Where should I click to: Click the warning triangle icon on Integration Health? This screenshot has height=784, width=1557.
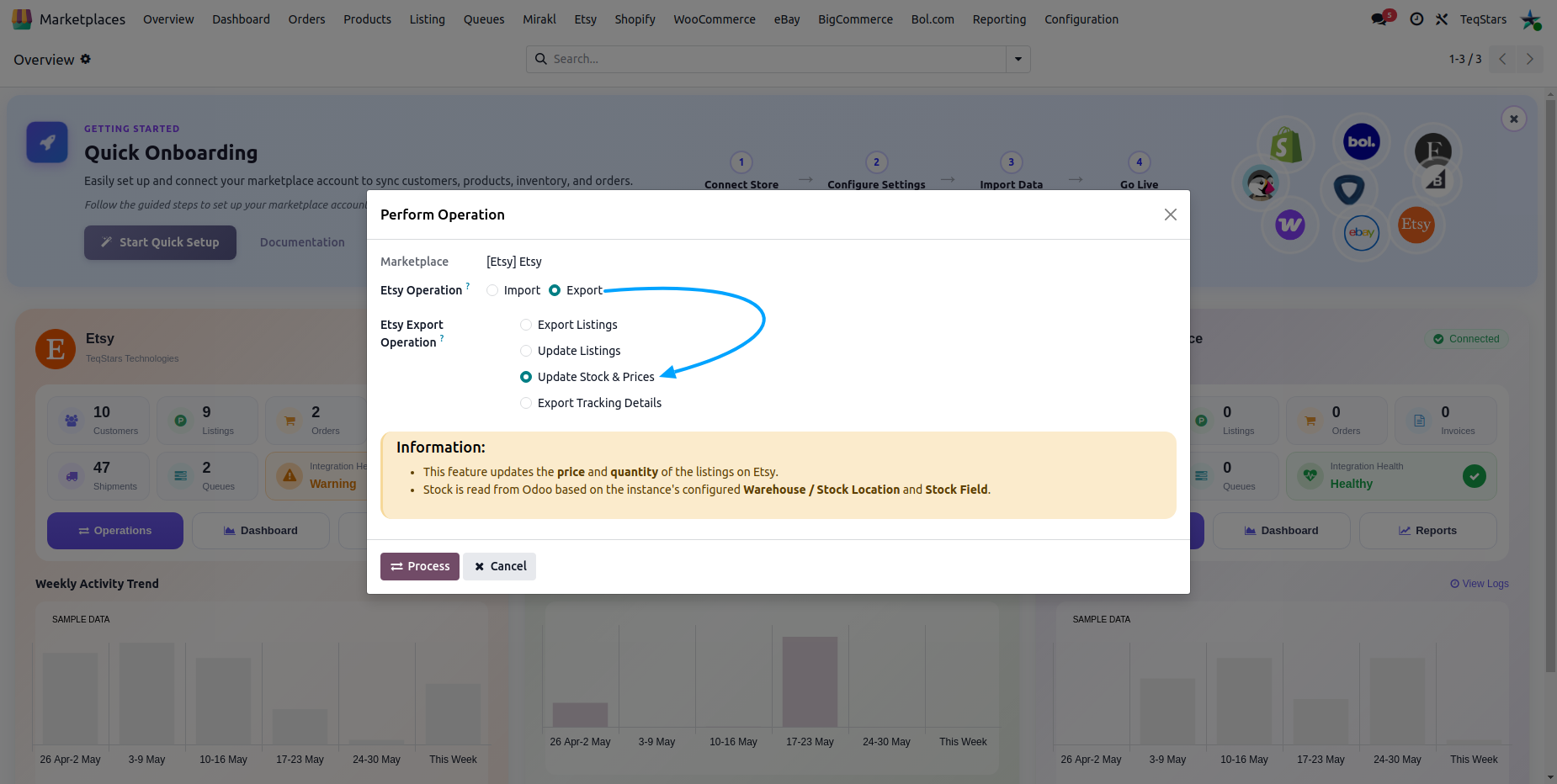coord(290,476)
